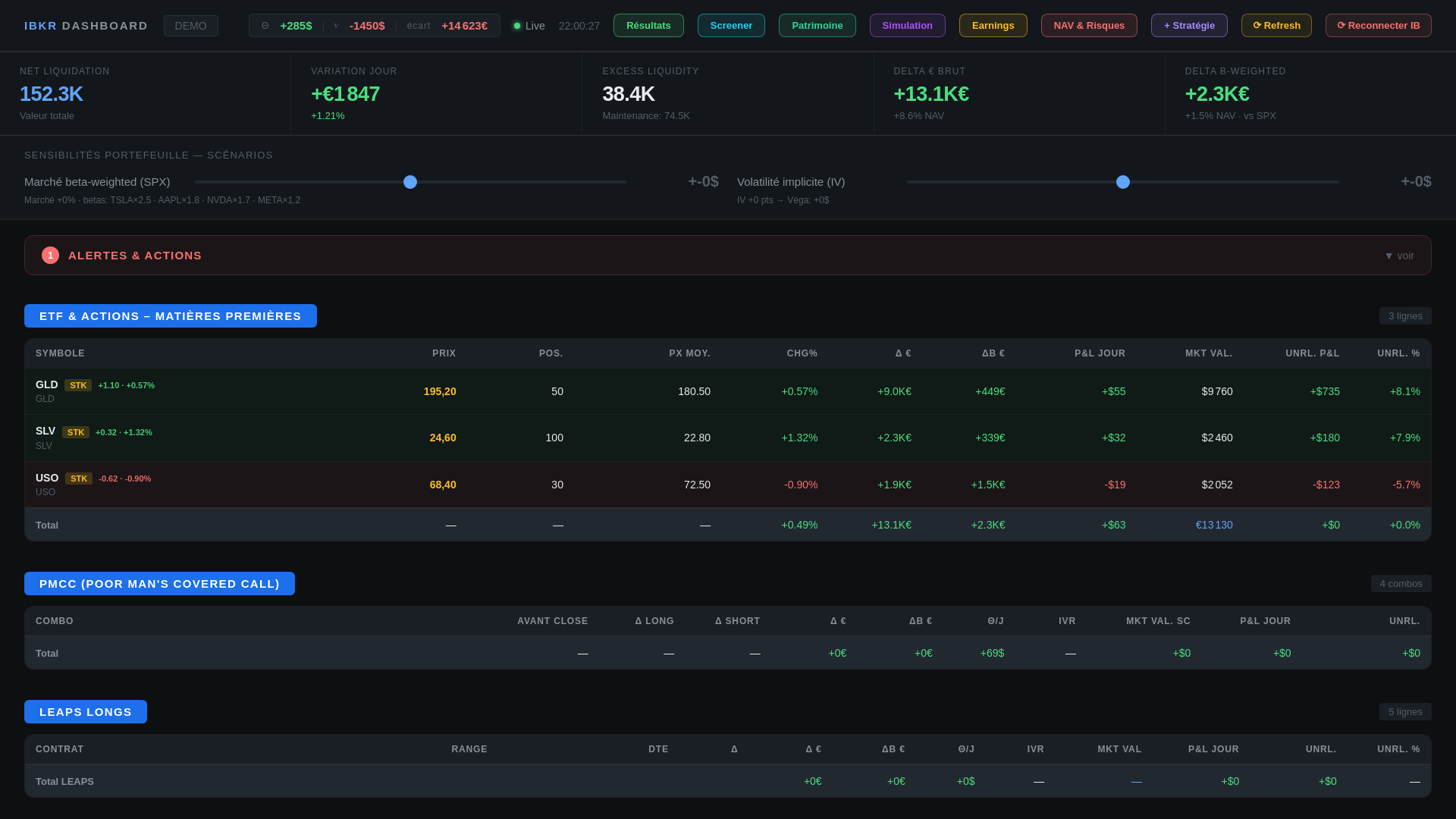
Task: Select the Delta € Brut card
Action: [x=1019, y=94]
